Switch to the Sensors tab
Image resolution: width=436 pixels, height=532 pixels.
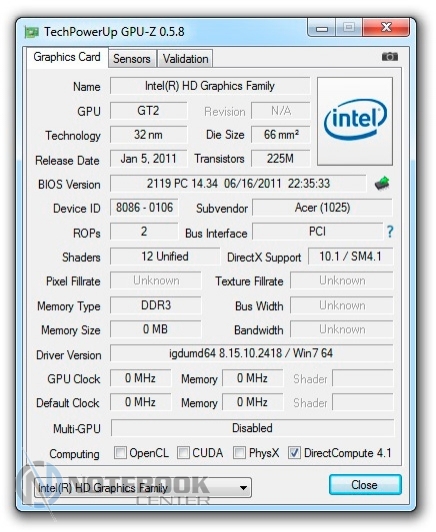132,59
